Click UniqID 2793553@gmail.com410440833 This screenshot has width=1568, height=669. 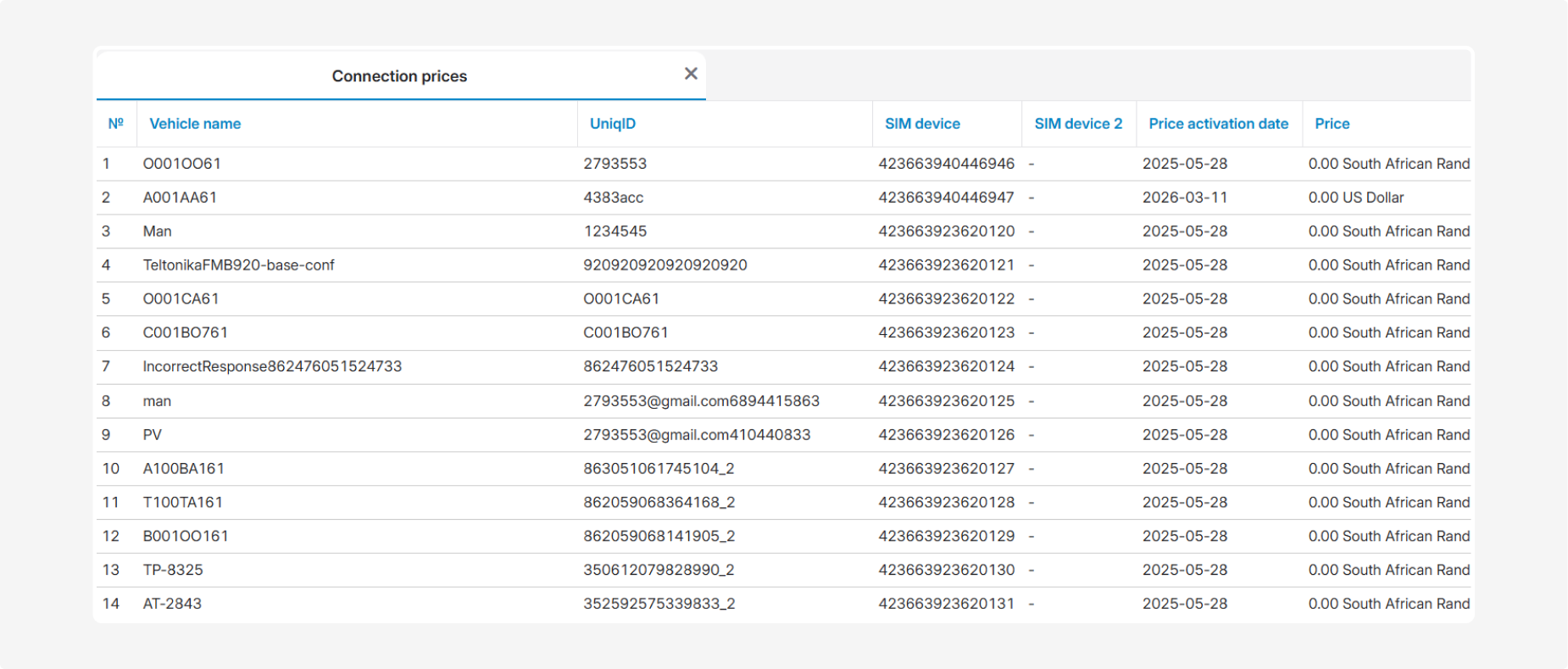click(697, 435)
